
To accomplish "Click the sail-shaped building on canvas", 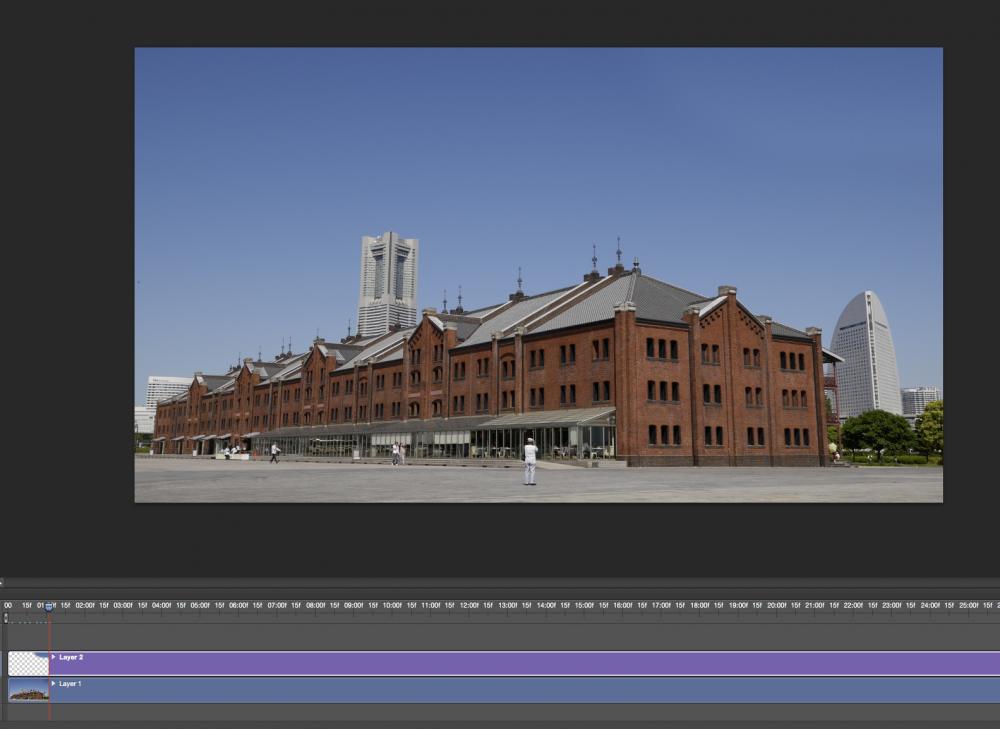I will (x=865, y=353).
